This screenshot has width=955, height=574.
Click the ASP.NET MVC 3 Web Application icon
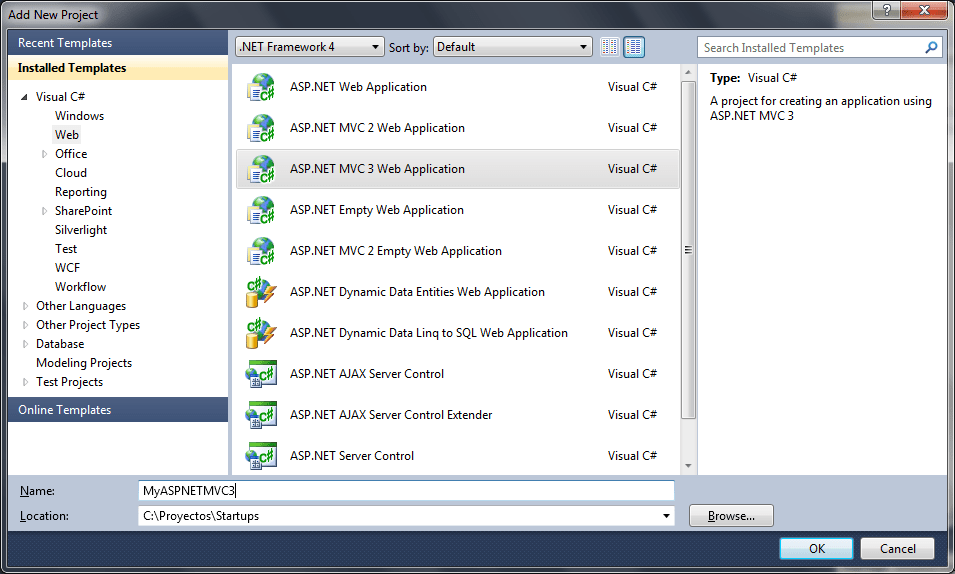[261, 169]
